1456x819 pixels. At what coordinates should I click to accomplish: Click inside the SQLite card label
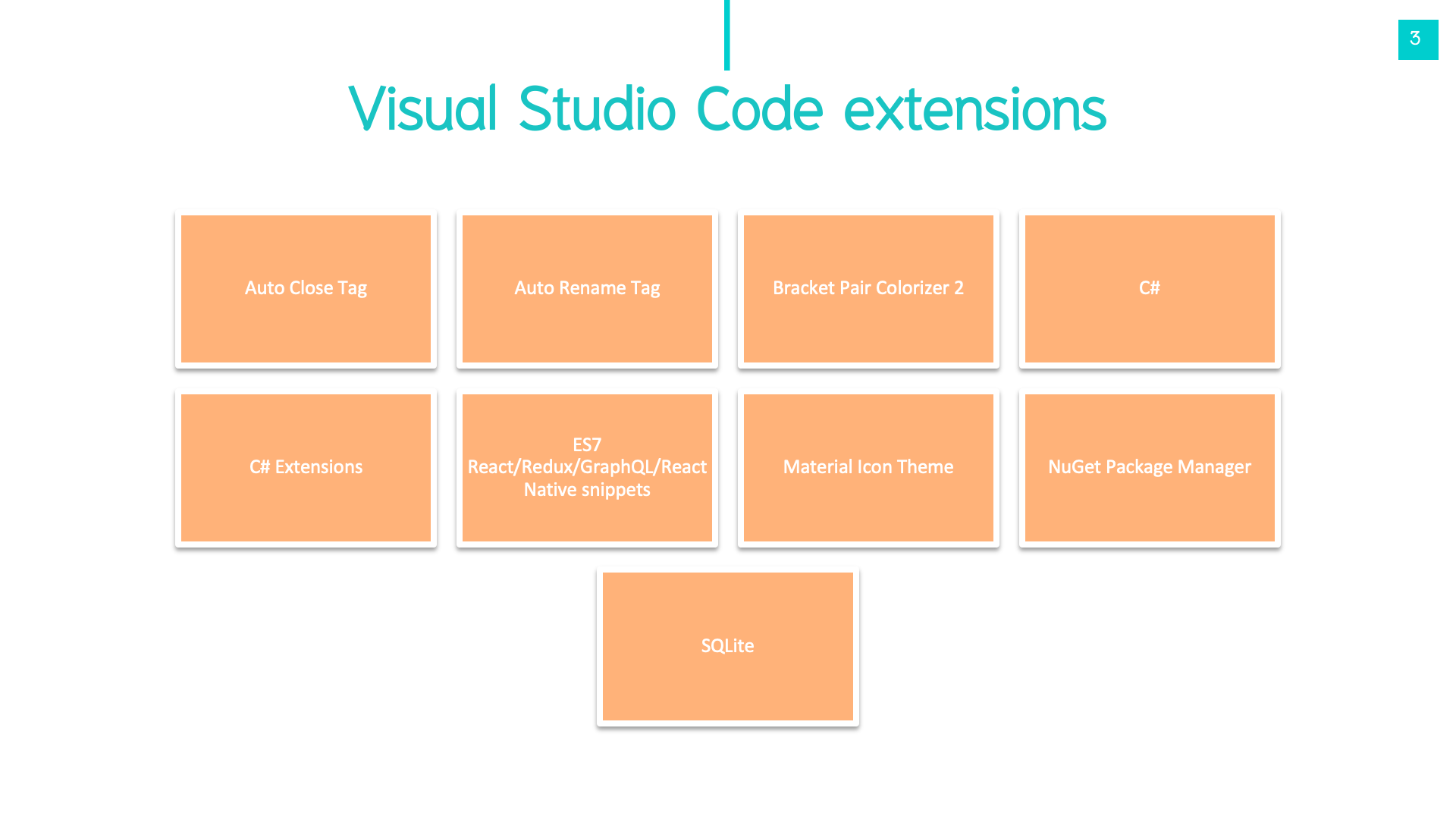727,645
